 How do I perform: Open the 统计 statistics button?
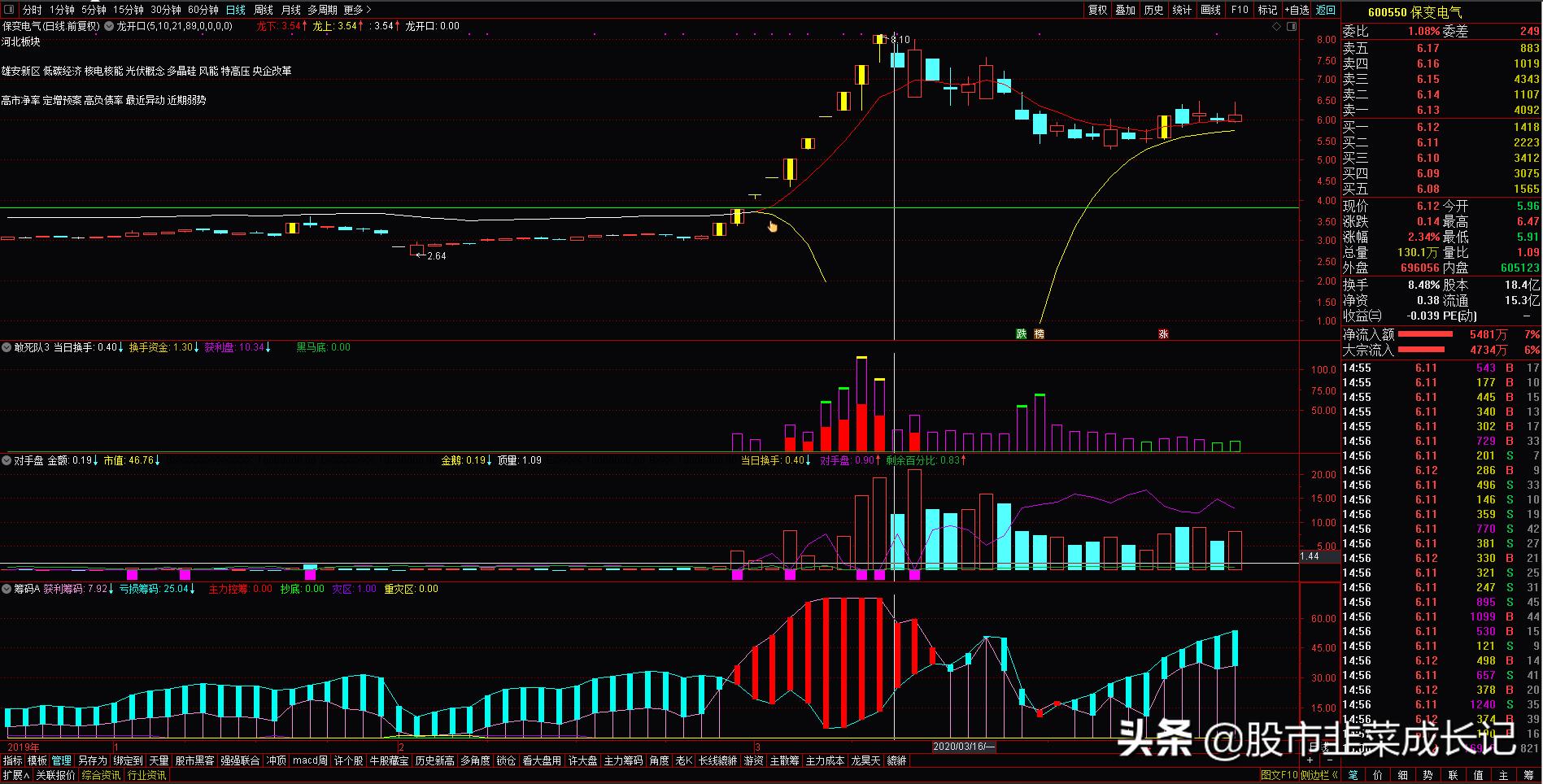pos(1183,10)
